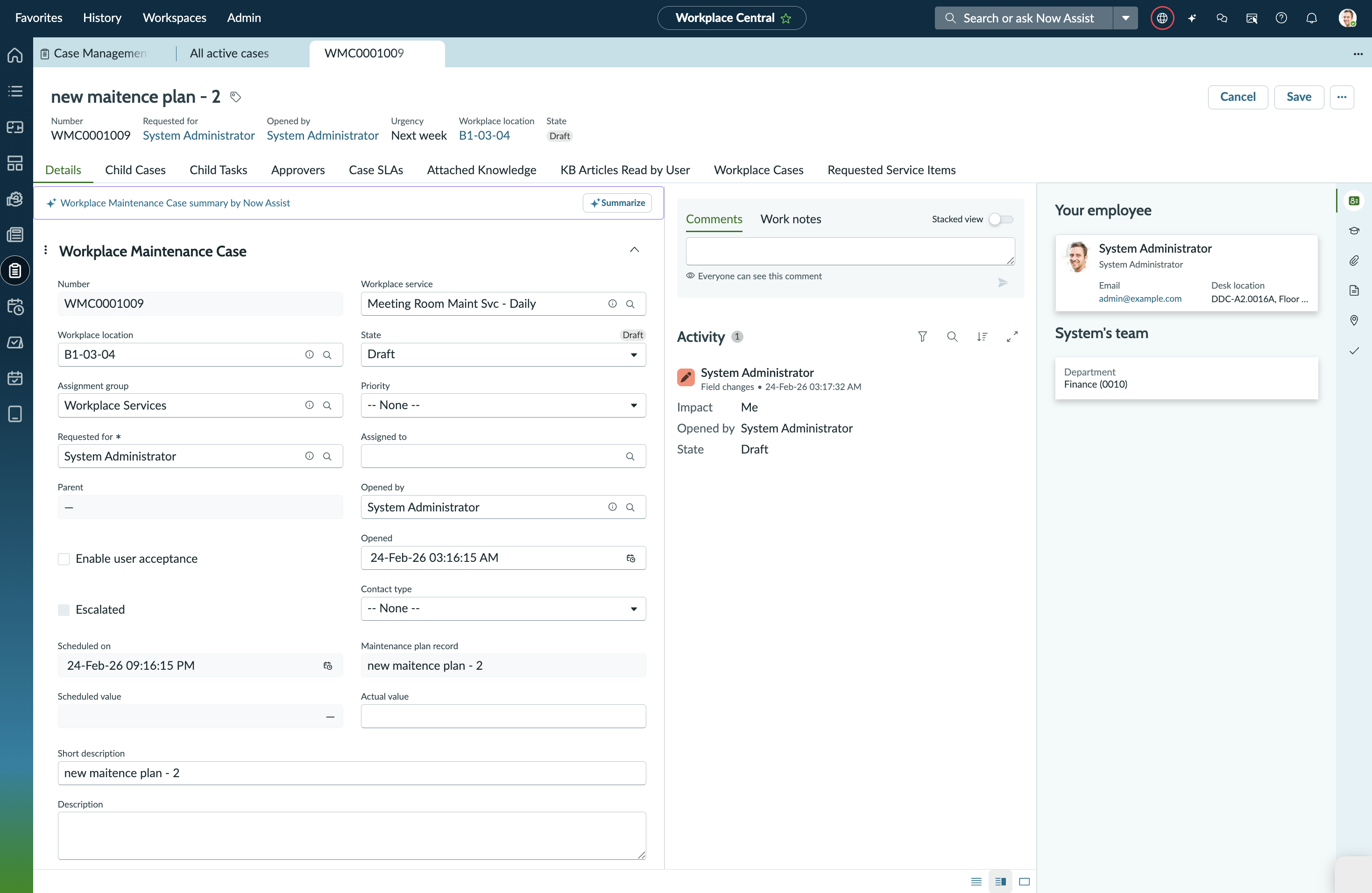Send the comment with paper plane icon
Image resolution: width=1372 pixels, height=893 pixels.
[x=1003, y=283]
